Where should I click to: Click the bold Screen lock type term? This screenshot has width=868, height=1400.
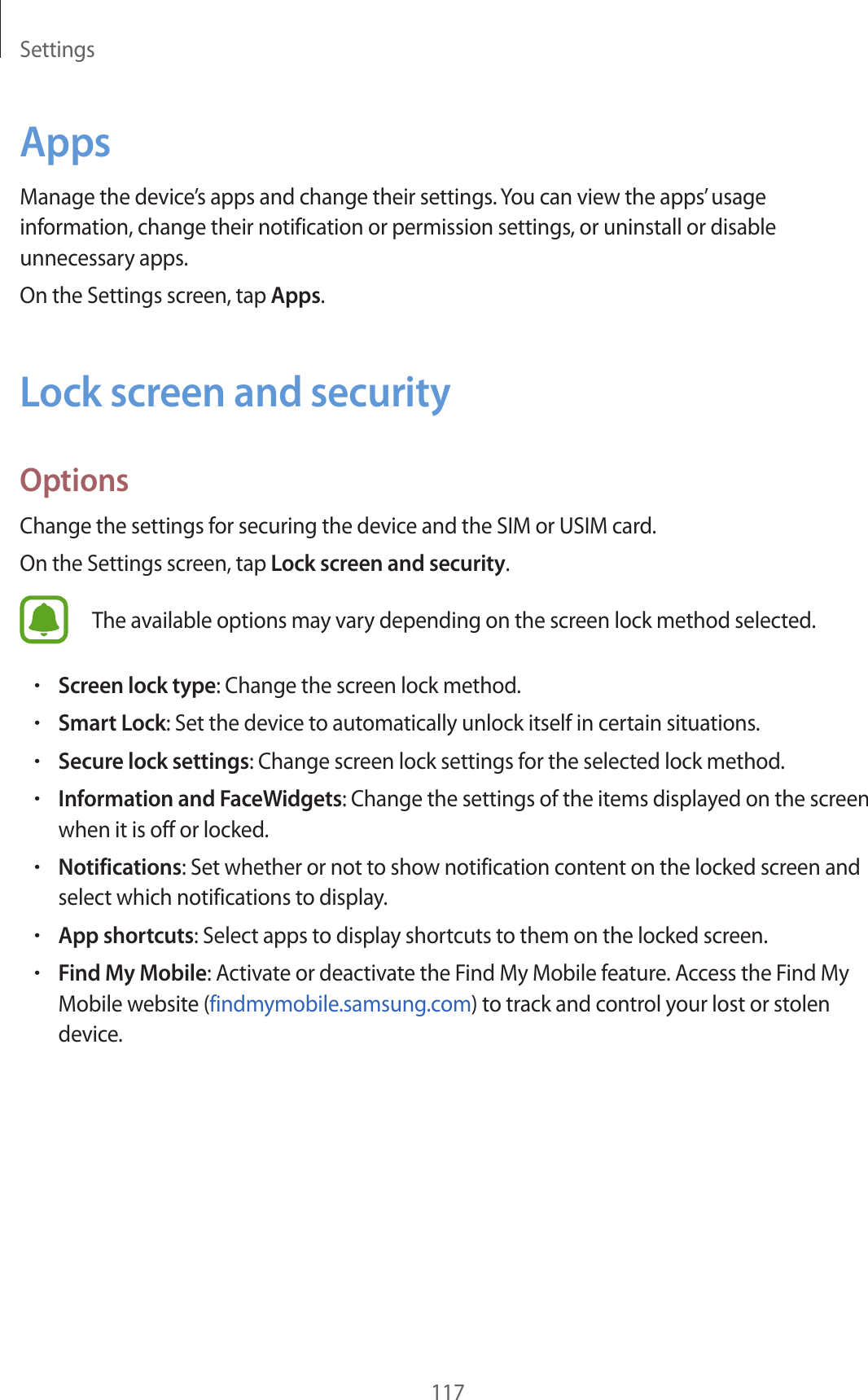pos(137,686)
